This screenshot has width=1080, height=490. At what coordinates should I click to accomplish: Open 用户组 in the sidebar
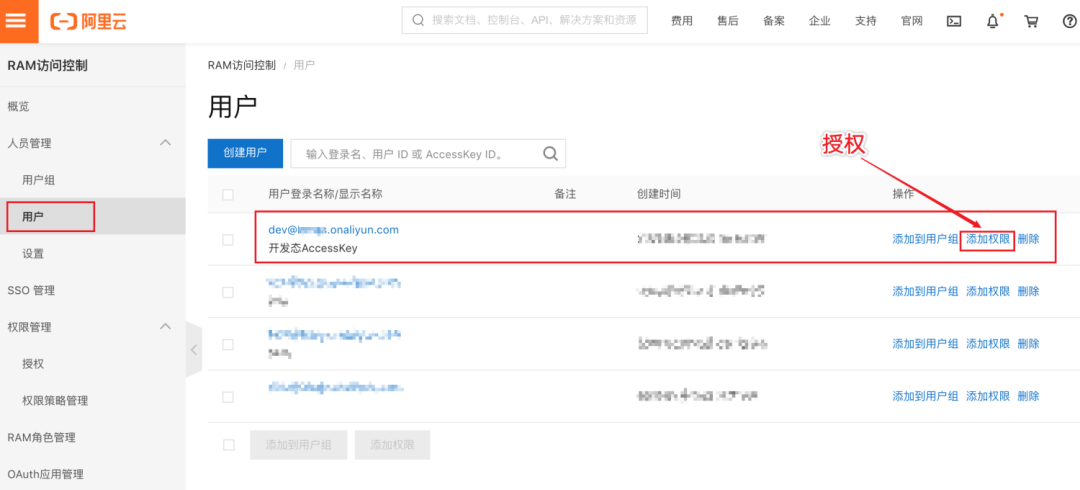click(x=38, y=180)
